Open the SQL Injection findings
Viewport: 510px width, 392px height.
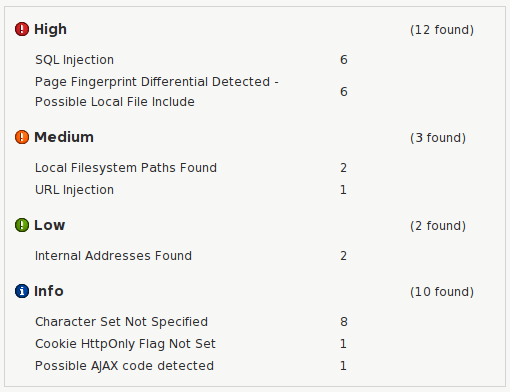[x=74, y=60]
